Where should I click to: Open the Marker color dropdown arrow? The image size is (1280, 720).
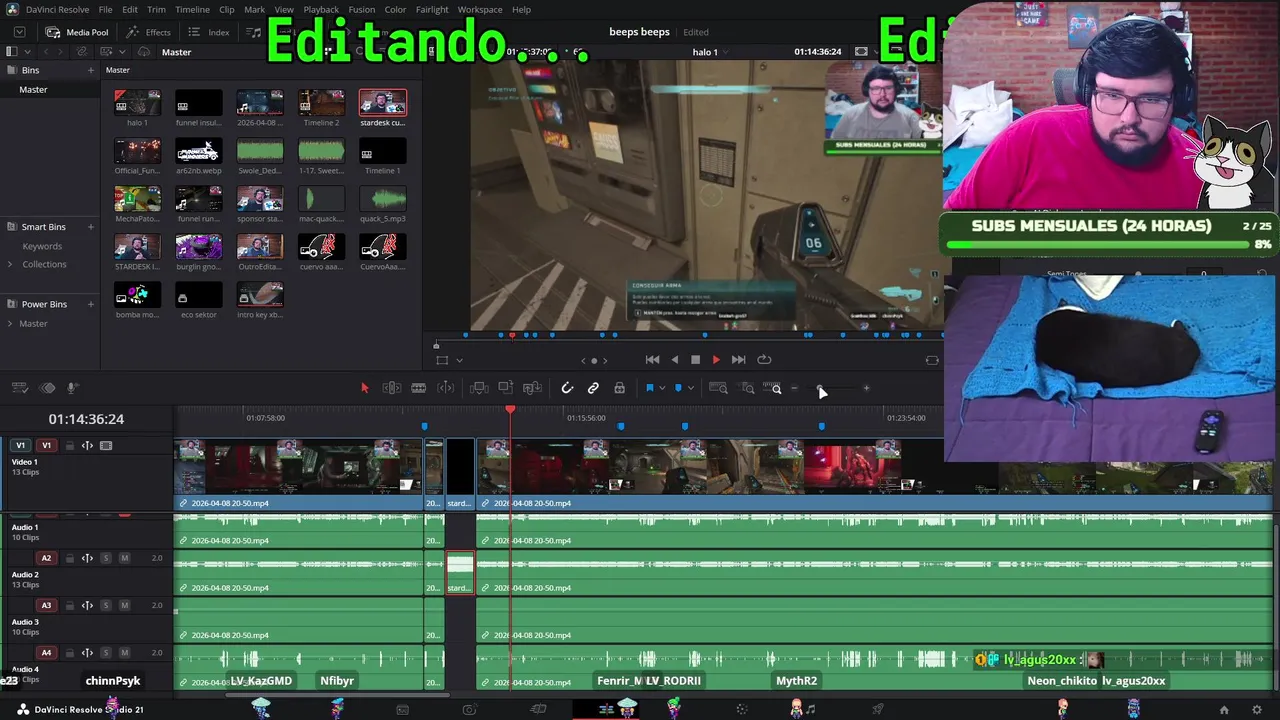click(690, 388)
